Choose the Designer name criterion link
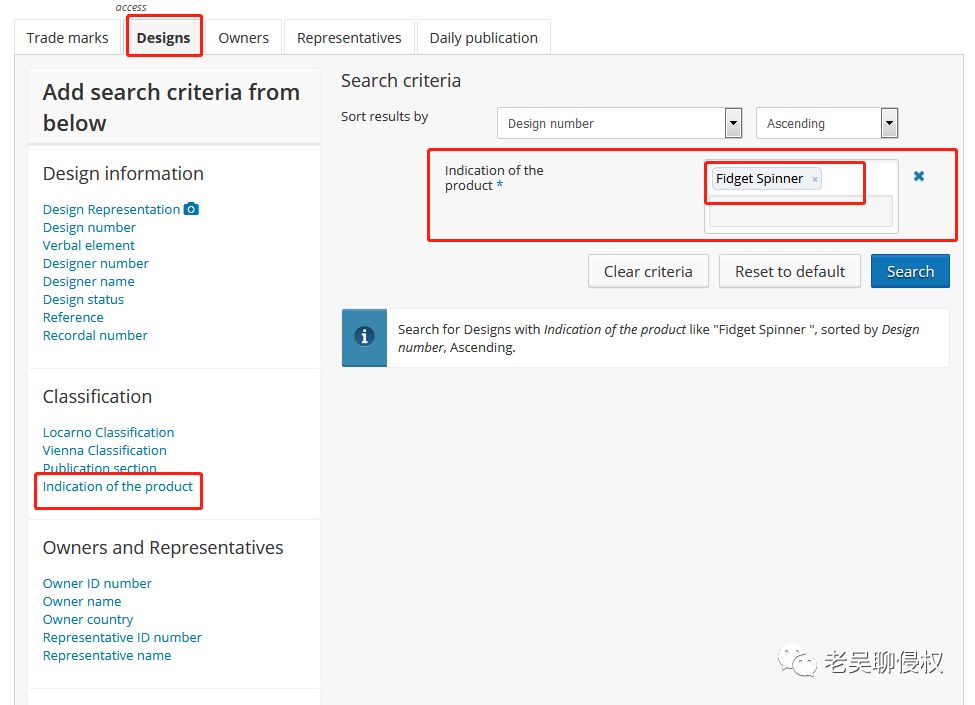The height and width of the screenshot is (705, 975). pyautogui.click(x=88, y=281)
